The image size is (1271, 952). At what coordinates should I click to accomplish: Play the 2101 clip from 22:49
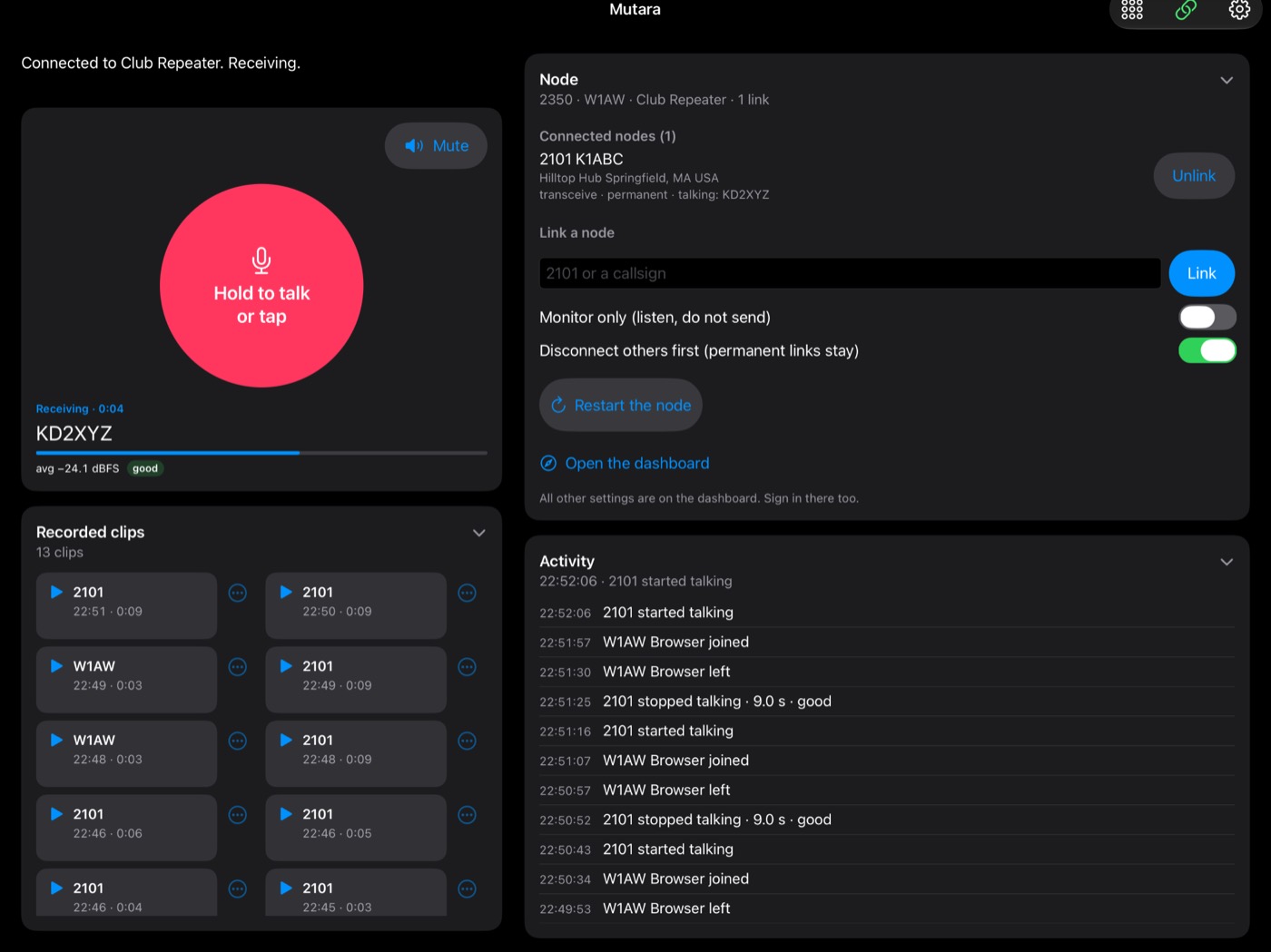click(356, 680)
